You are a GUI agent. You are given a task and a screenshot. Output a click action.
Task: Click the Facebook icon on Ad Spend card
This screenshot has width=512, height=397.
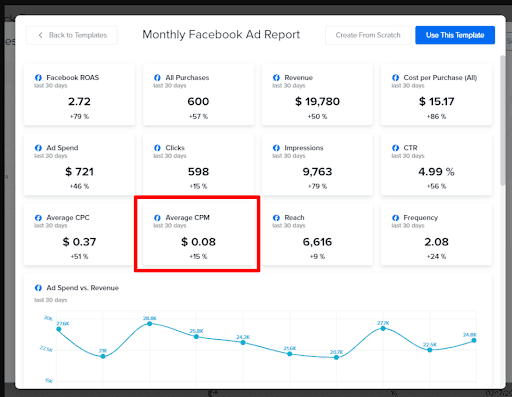(x=38, y=148)
